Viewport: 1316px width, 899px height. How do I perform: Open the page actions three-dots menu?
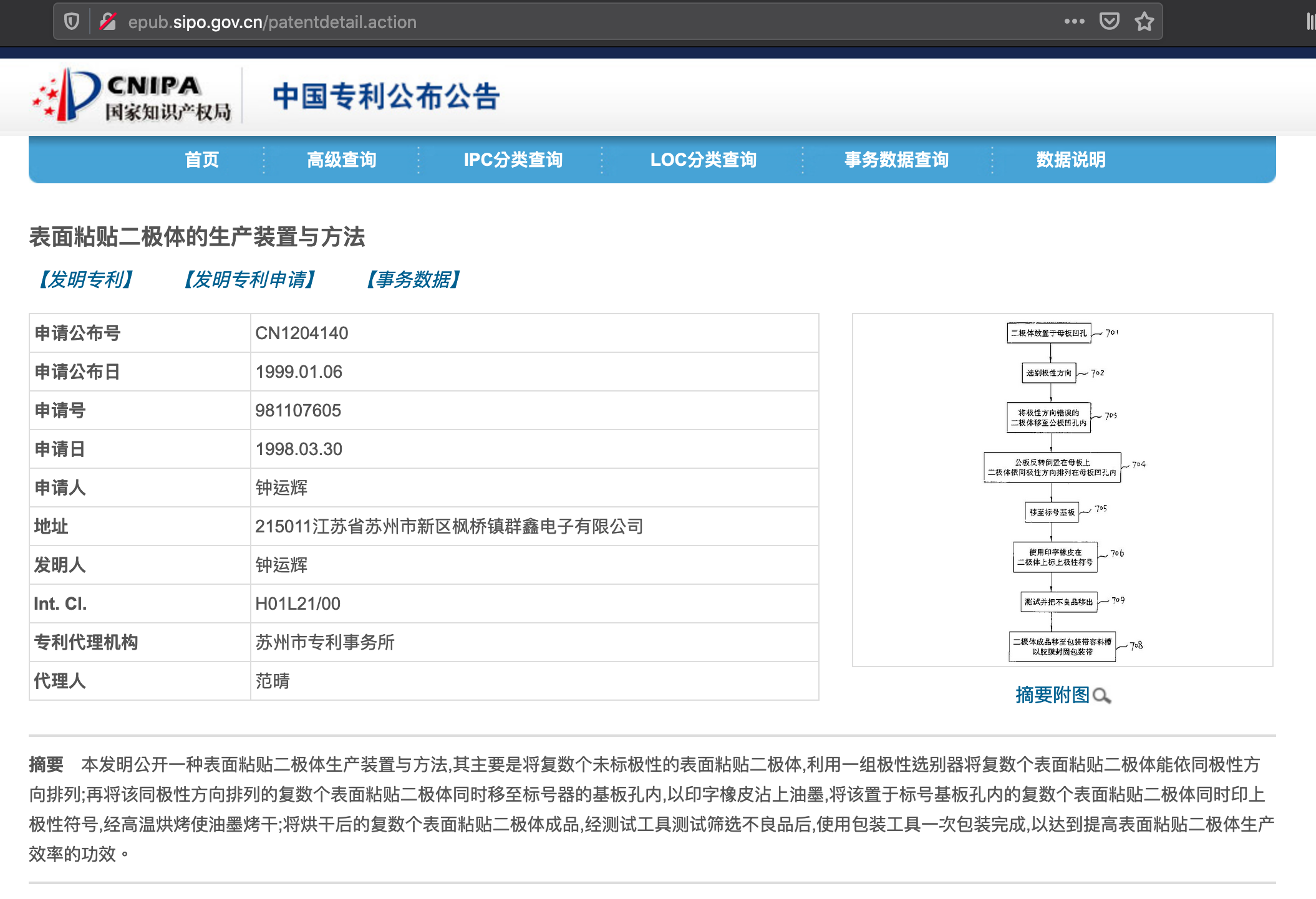[1074, 22]
